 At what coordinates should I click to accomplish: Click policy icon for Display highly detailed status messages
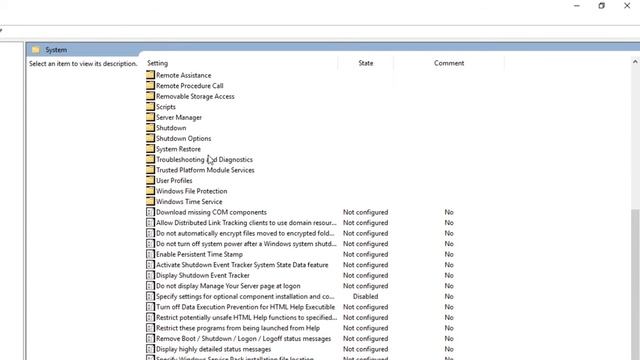(x=150, y=349)
